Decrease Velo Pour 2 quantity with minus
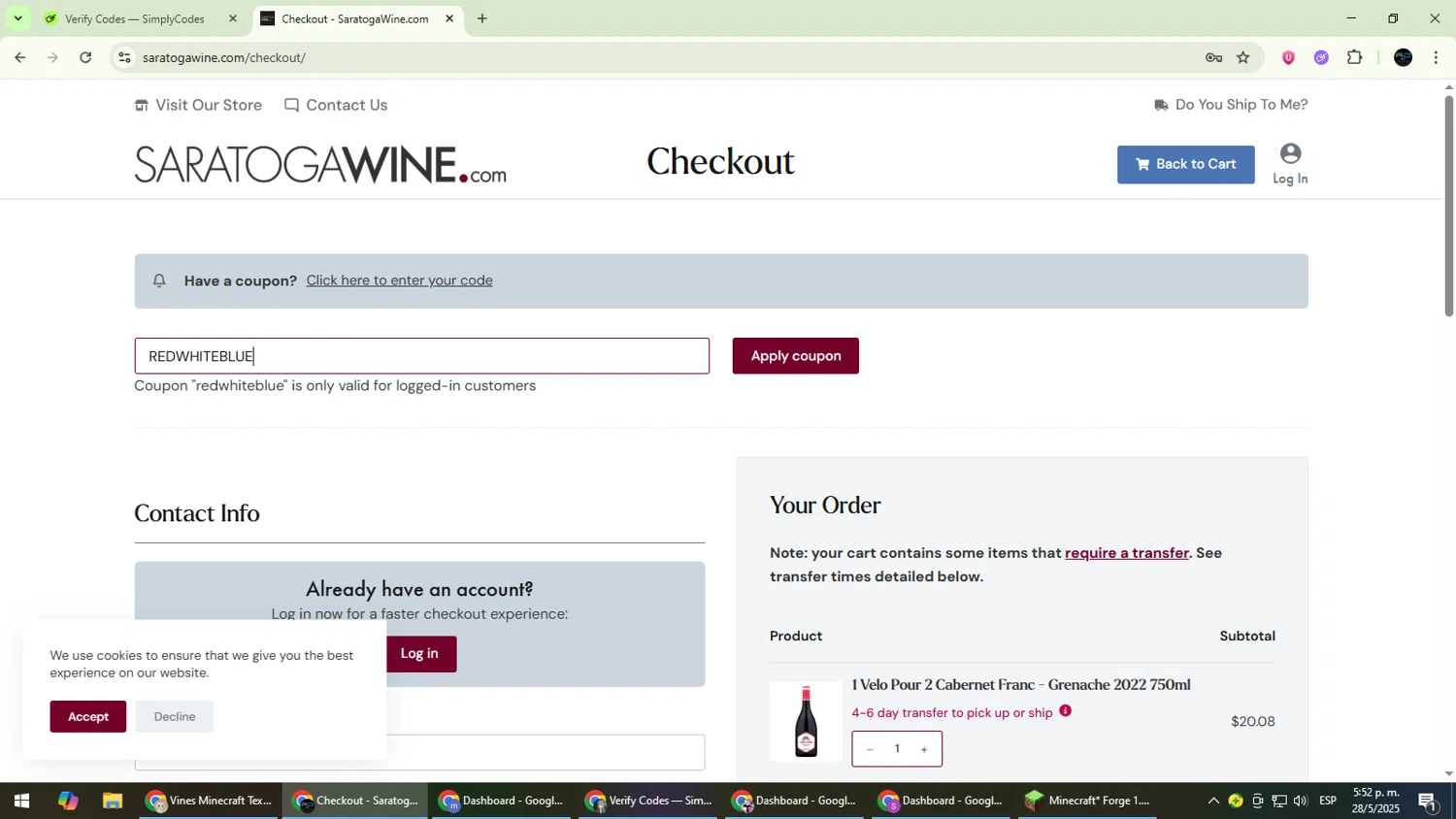 click(x=870, y=749)
